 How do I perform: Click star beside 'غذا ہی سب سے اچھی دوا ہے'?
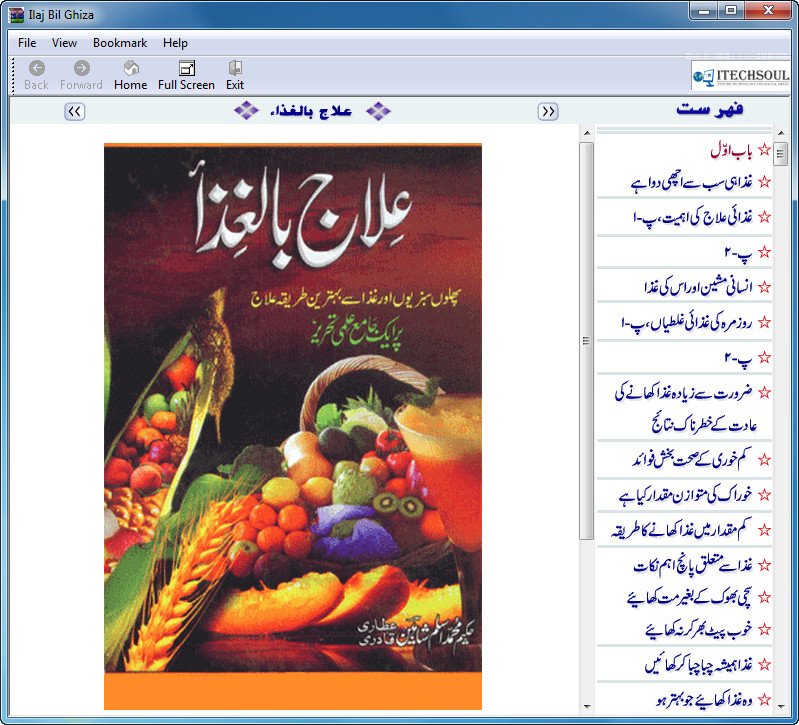764,181
